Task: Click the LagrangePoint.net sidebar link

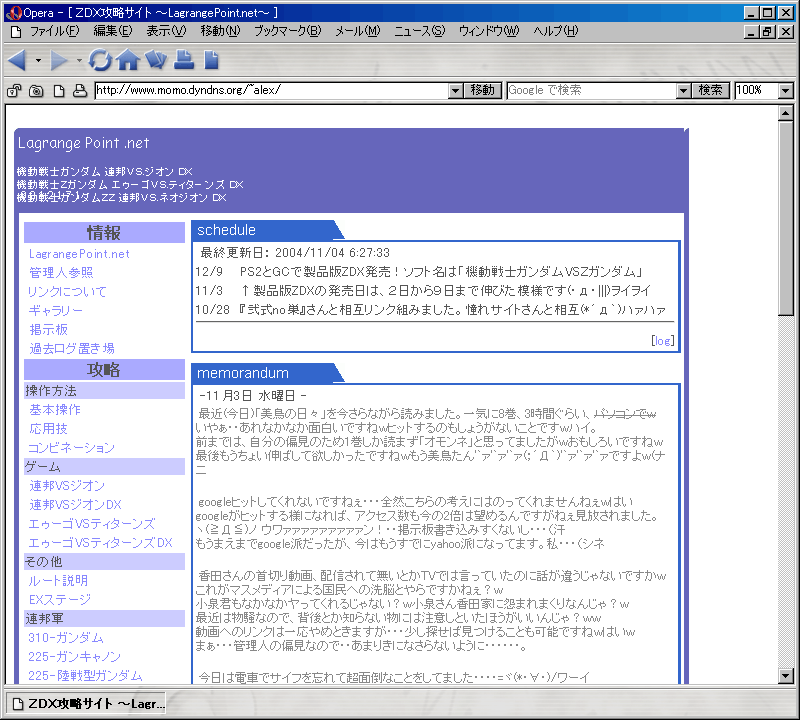Action: [x=79, y=254]
